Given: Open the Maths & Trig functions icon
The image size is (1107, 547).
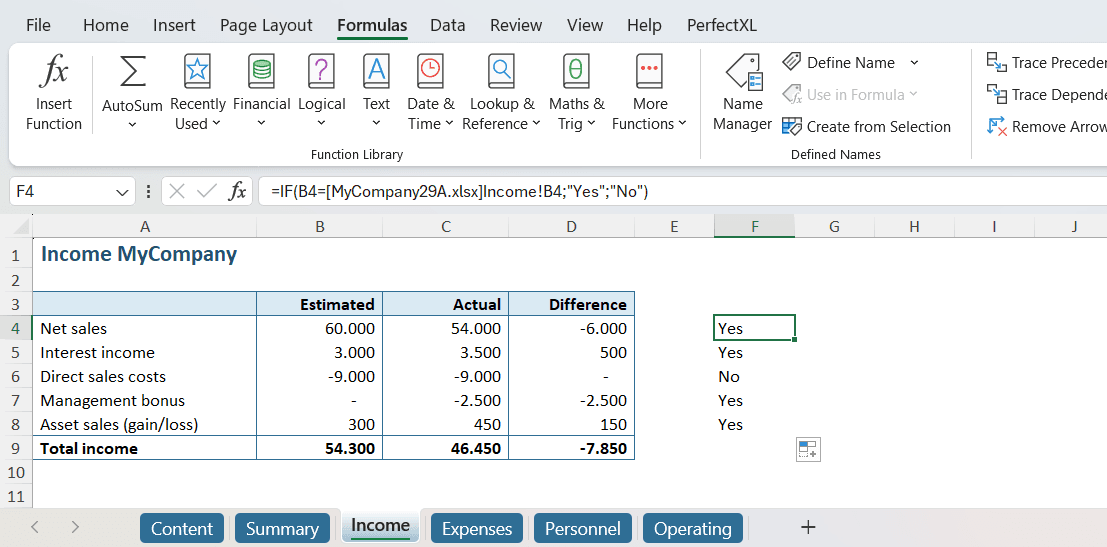Looking at the screenshot, I should (576, 71).
